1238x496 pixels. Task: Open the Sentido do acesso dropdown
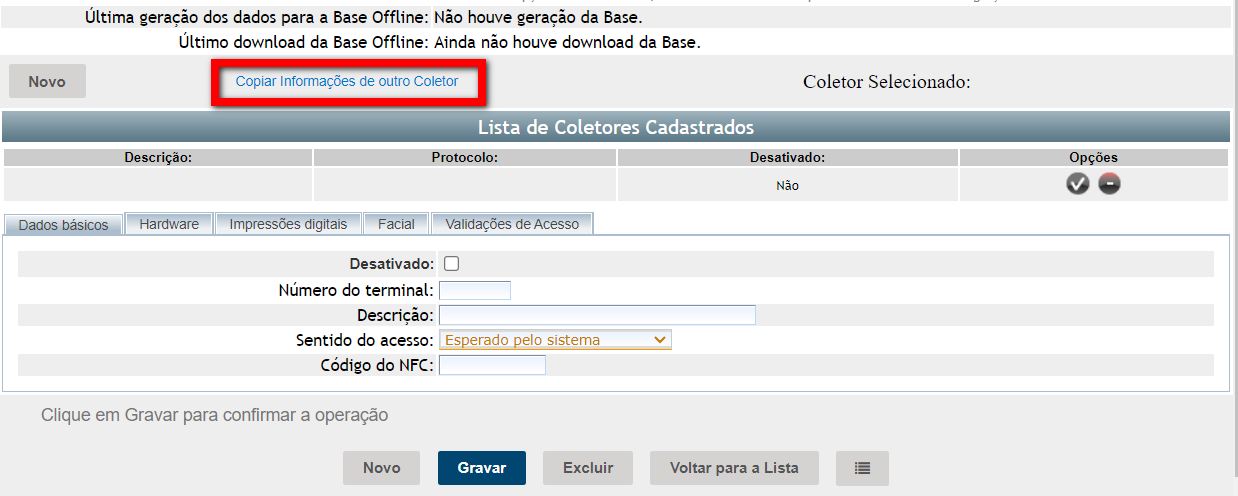[x=555, y=340]
